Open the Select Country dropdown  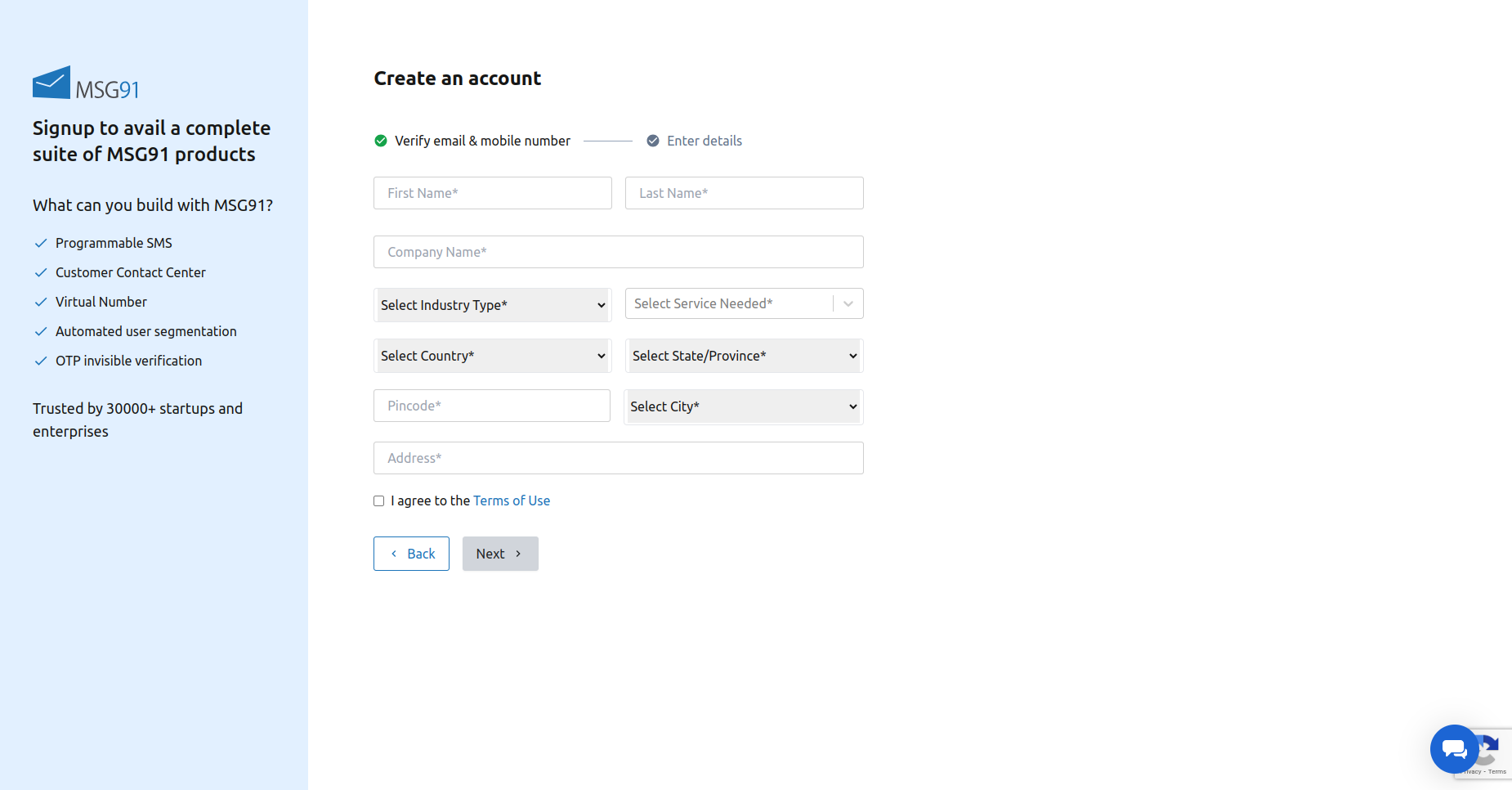coord(493,356)
